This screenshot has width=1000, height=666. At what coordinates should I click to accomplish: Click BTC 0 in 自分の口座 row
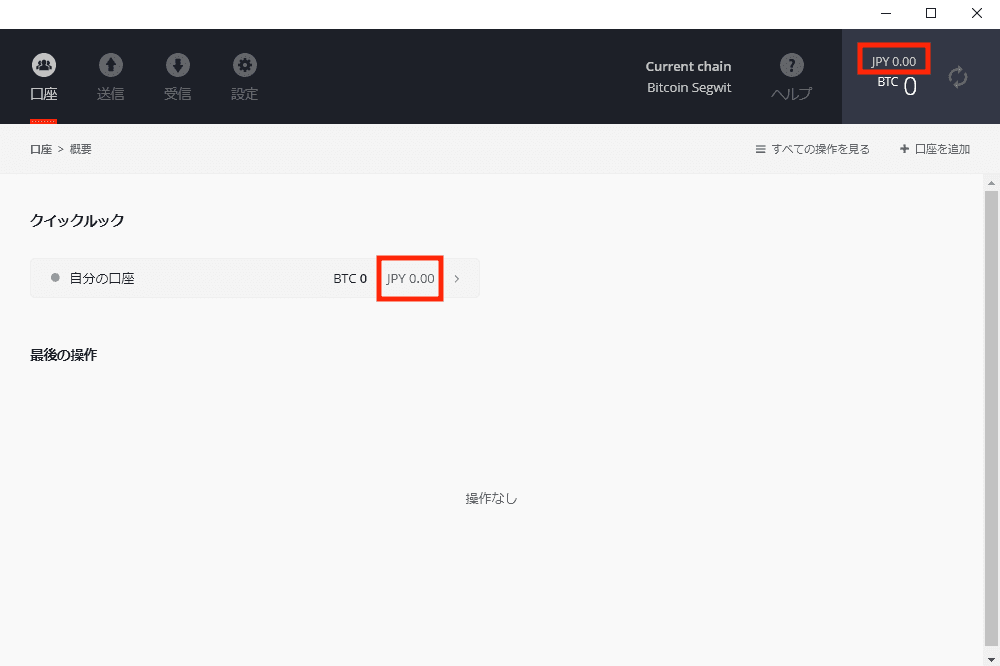coord(350,279)
